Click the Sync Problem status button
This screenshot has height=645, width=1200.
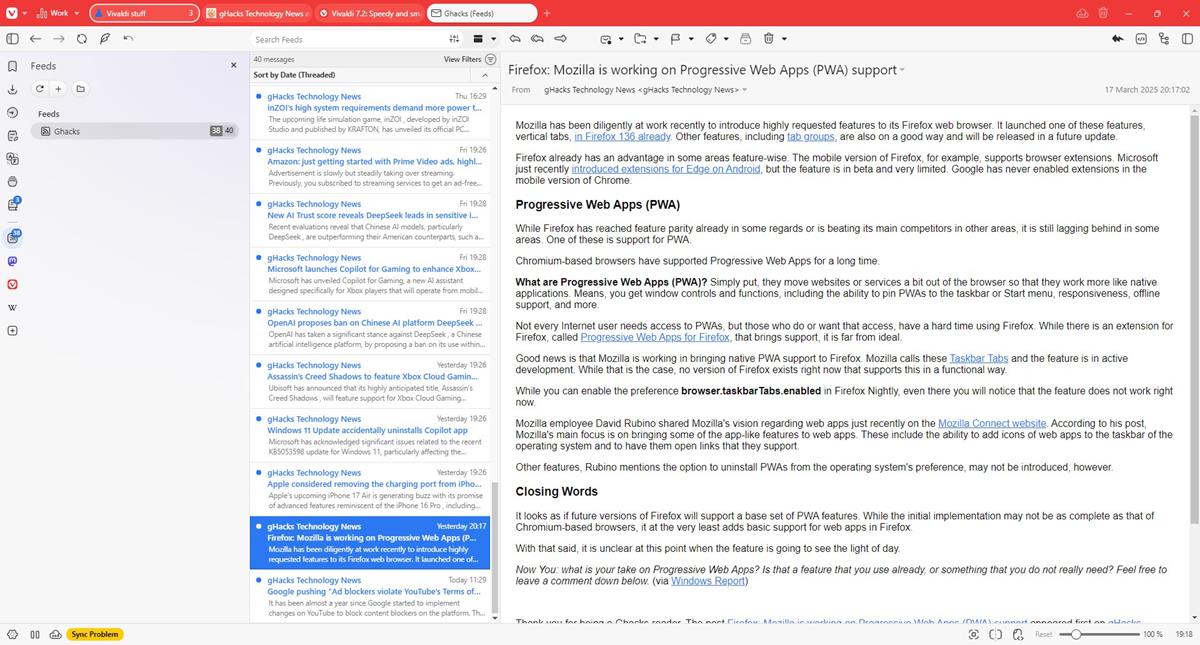[94, 634]
